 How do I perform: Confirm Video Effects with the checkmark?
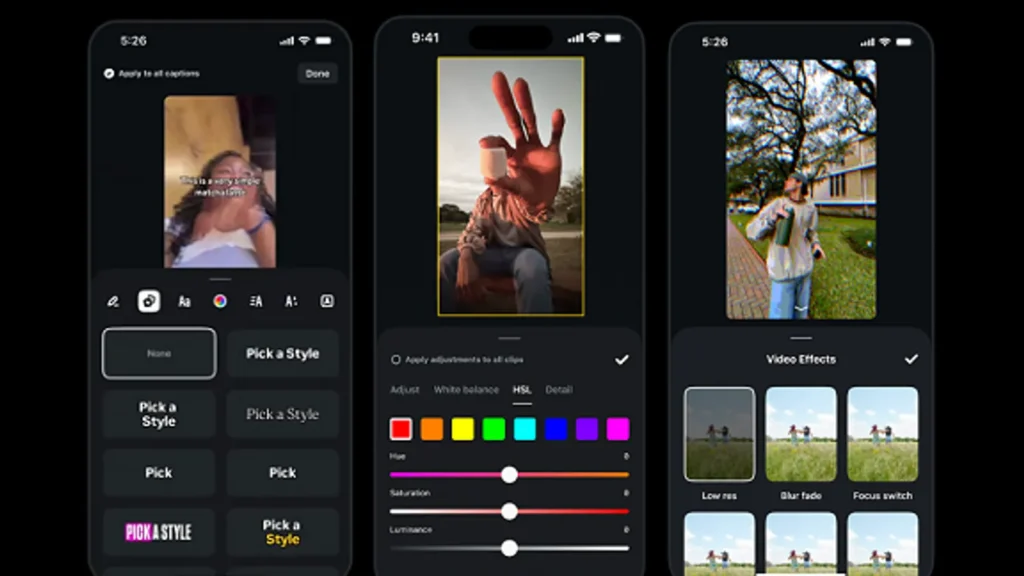pos(911,359)
